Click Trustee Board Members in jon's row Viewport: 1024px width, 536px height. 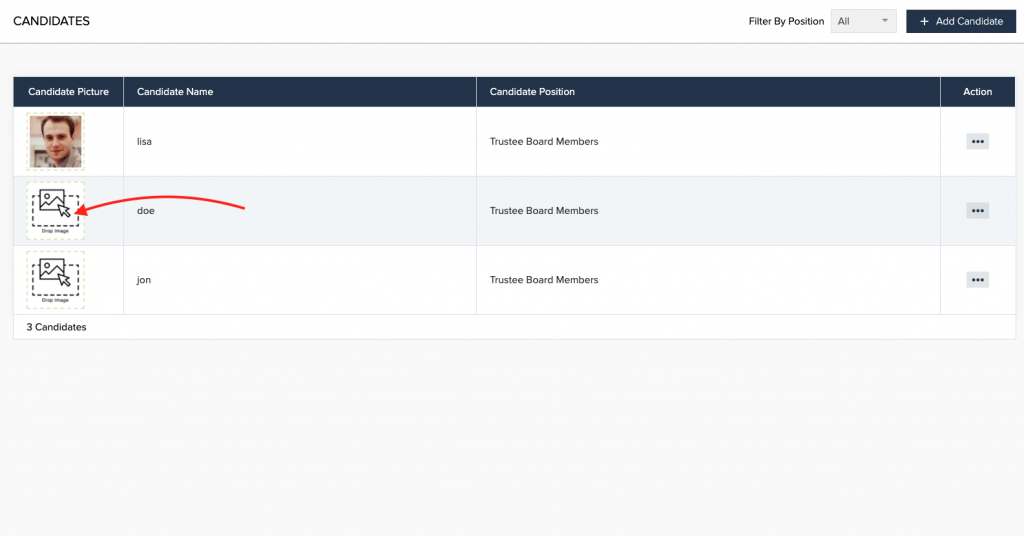tap(544, 280)
